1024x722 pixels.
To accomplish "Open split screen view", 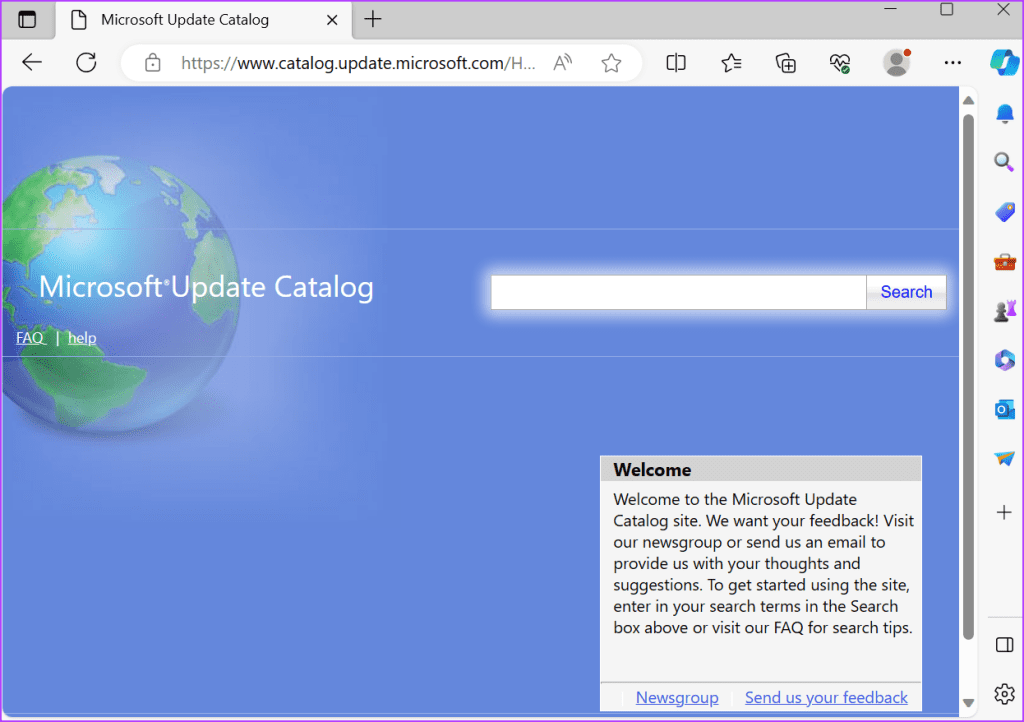I will (675, 62).
